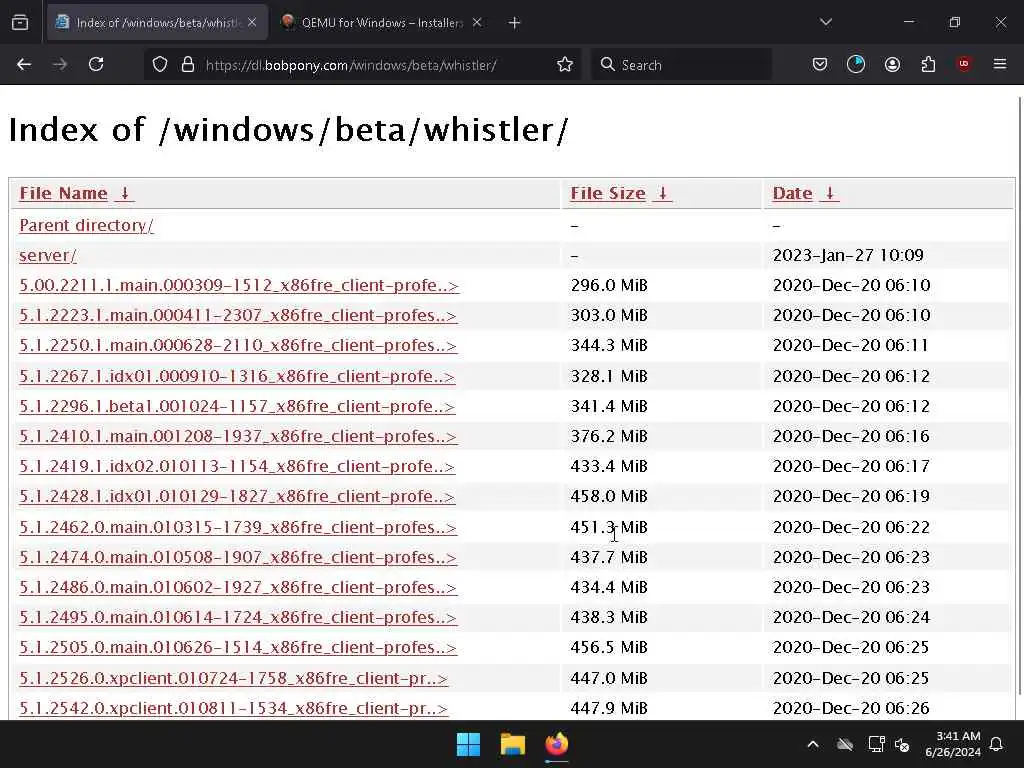This screenshot has width=1024, height=768.
Task: Sort descending using Date arrow
Action: tap(830, 193)
